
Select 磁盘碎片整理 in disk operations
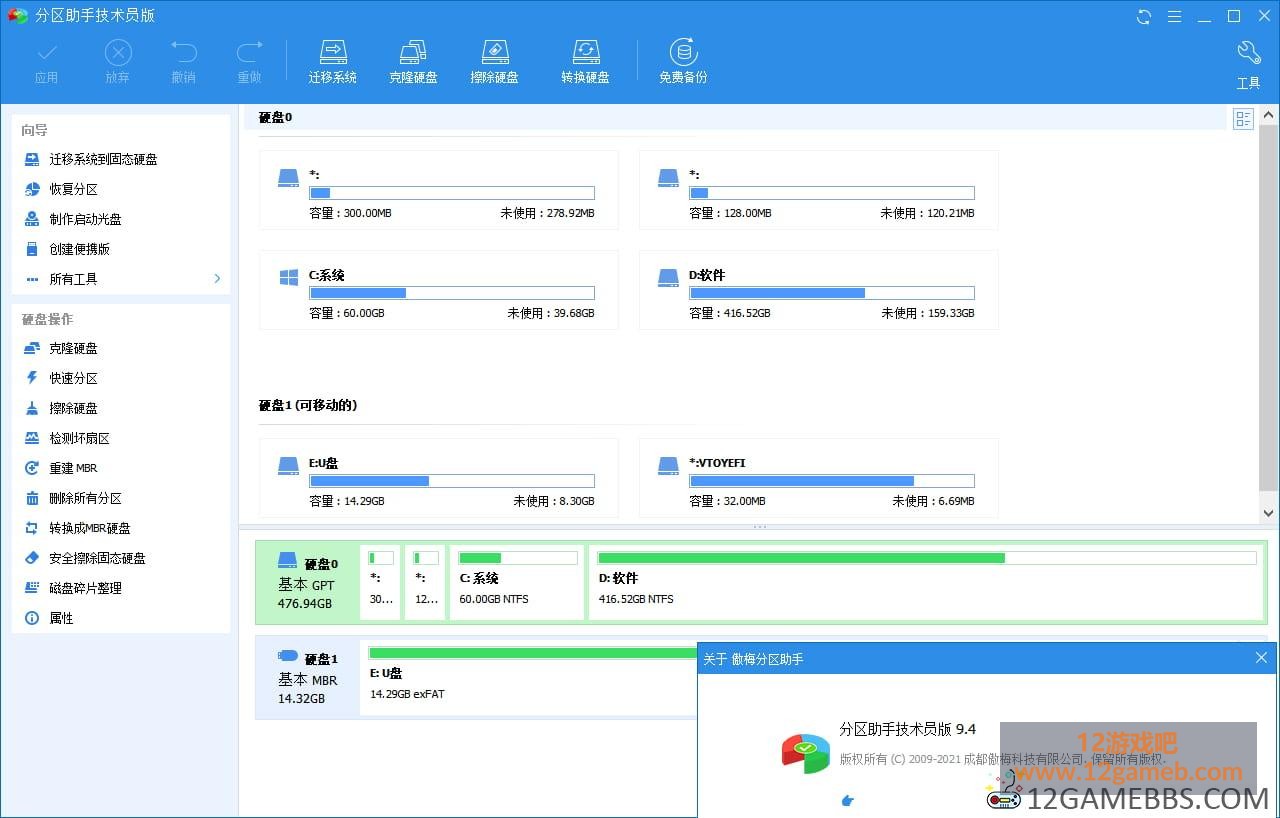tap(86, 588)
